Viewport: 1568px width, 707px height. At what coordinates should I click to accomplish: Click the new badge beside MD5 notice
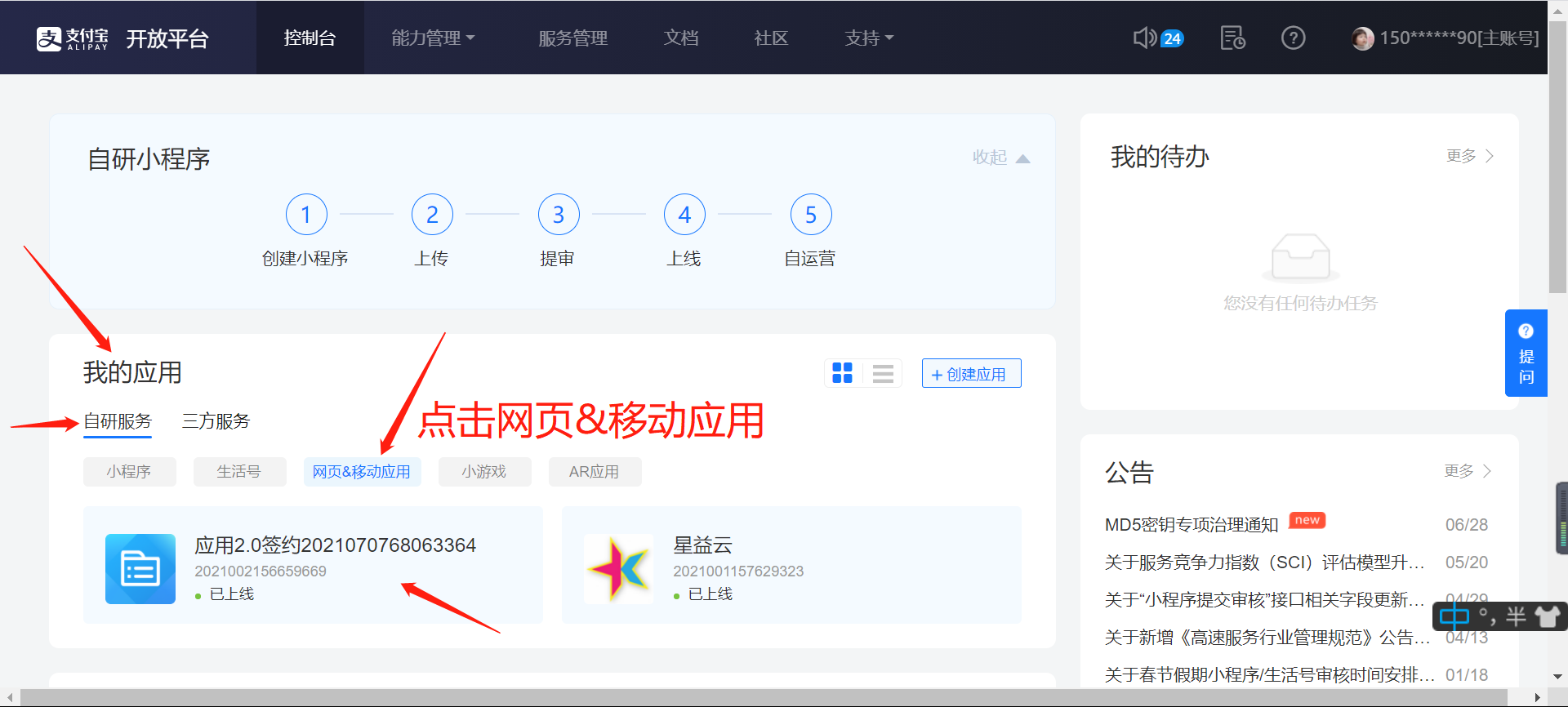[1307, 520]
